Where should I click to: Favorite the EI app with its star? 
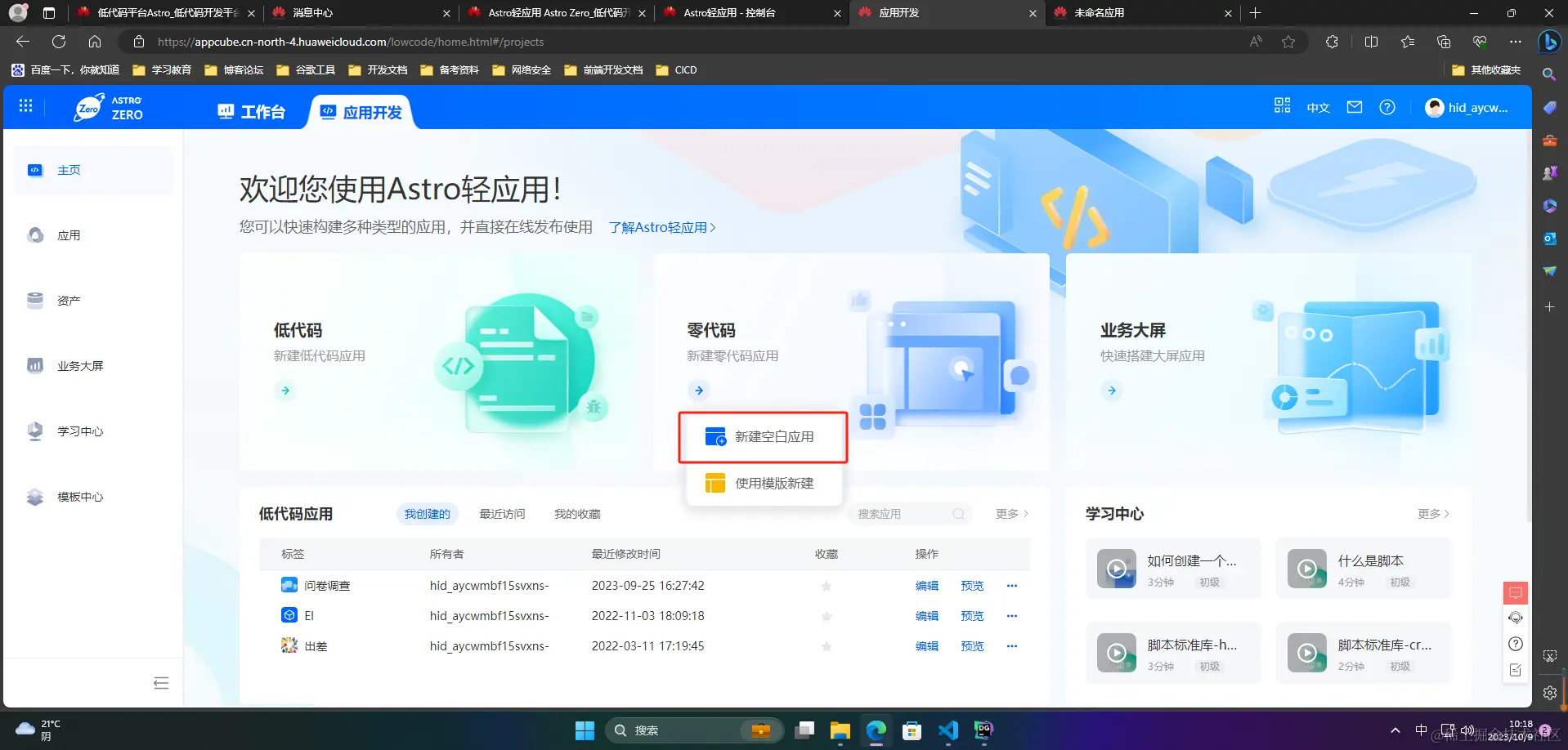(827, 616)
